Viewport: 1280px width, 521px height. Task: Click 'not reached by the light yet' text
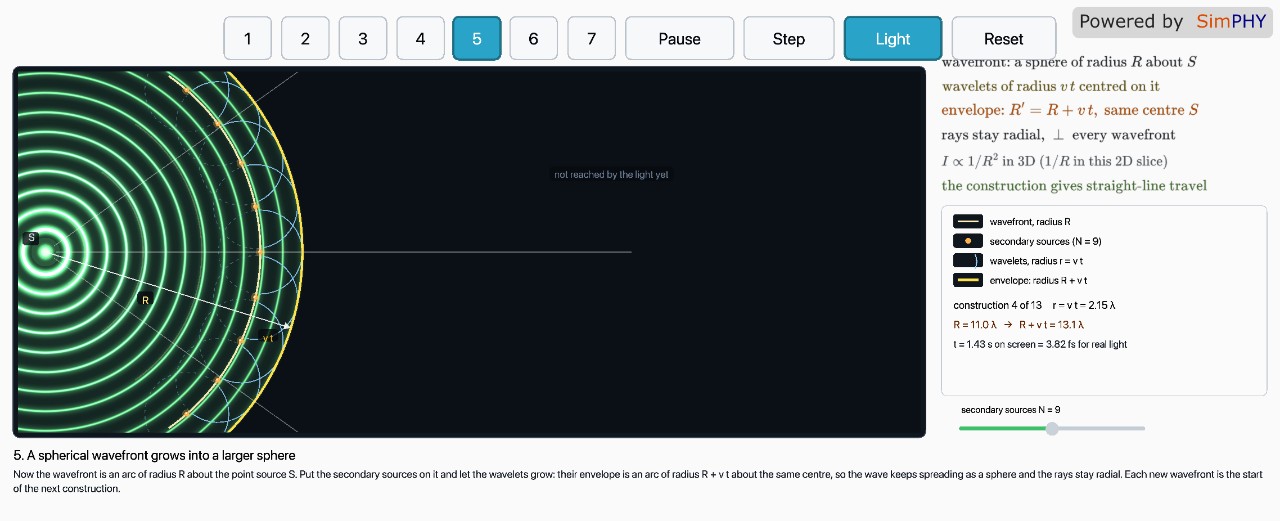pos(611,175)
